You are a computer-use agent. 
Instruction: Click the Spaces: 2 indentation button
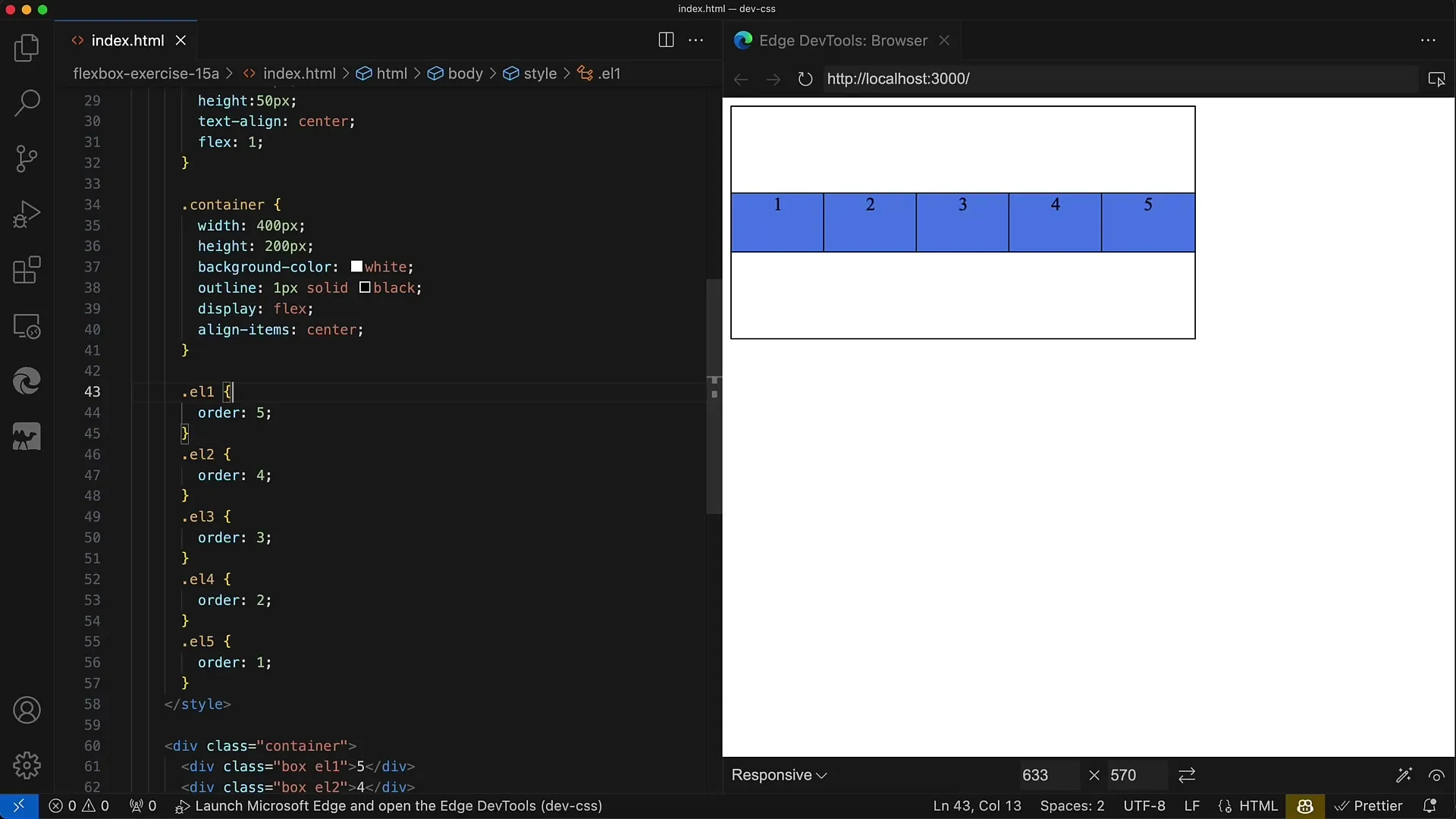(x=1072, y=806)
